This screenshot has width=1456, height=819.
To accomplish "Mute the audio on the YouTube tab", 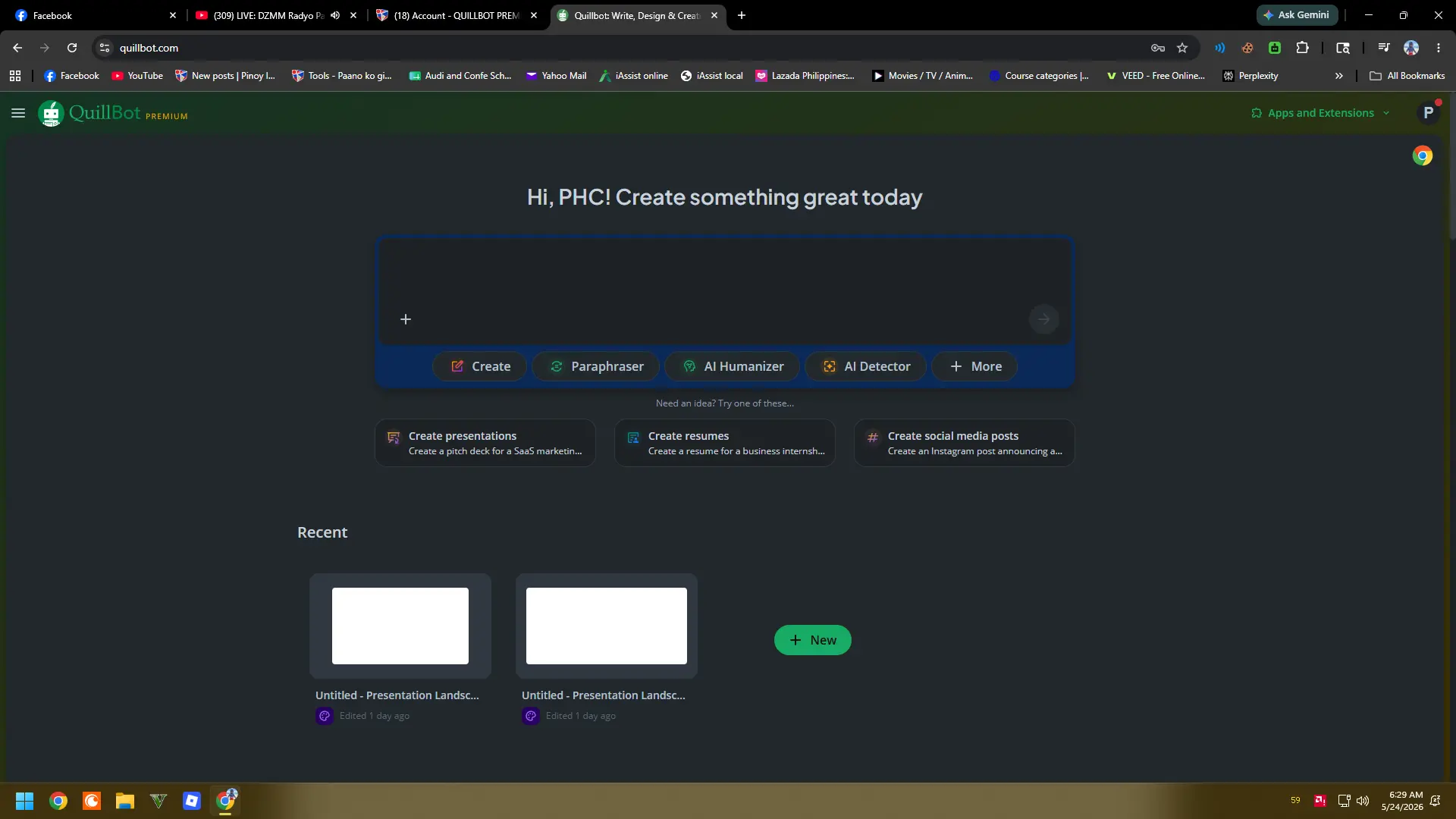I will pos(335,15).
